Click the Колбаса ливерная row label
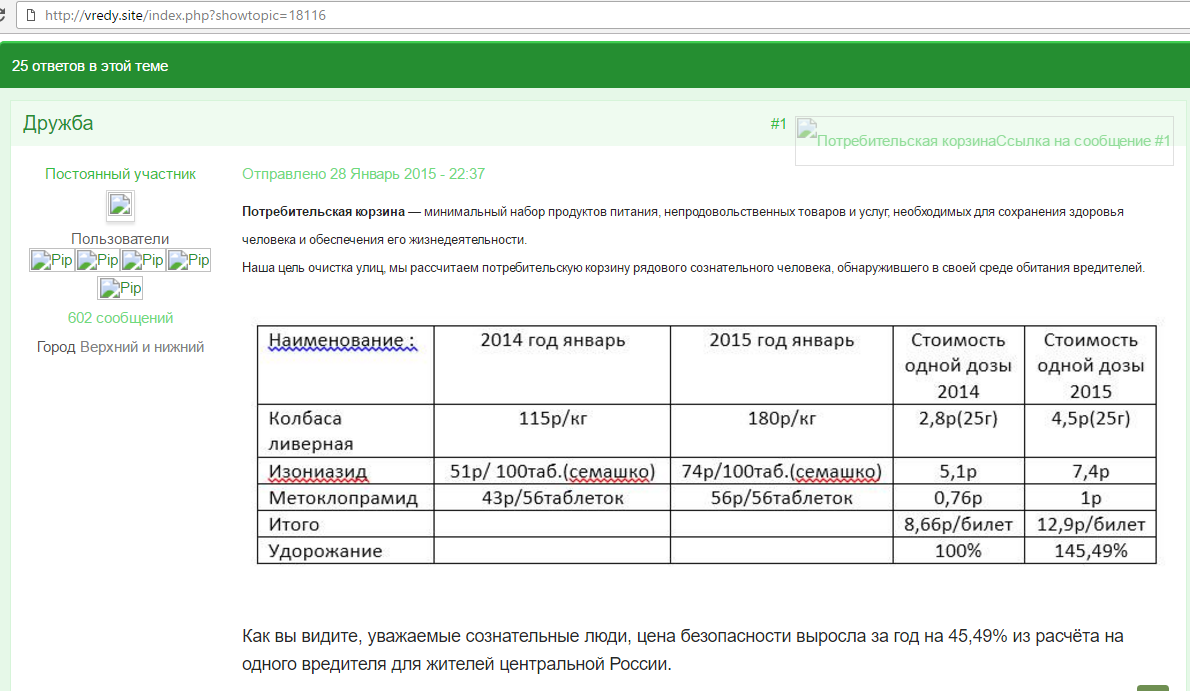Image resolution: width=1190 pixels, height=691 pixels. [345, 431]
